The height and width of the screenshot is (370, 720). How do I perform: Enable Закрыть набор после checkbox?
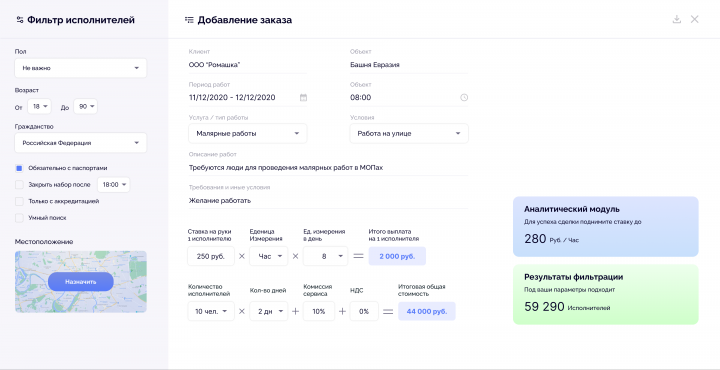(x=19, y=185)
